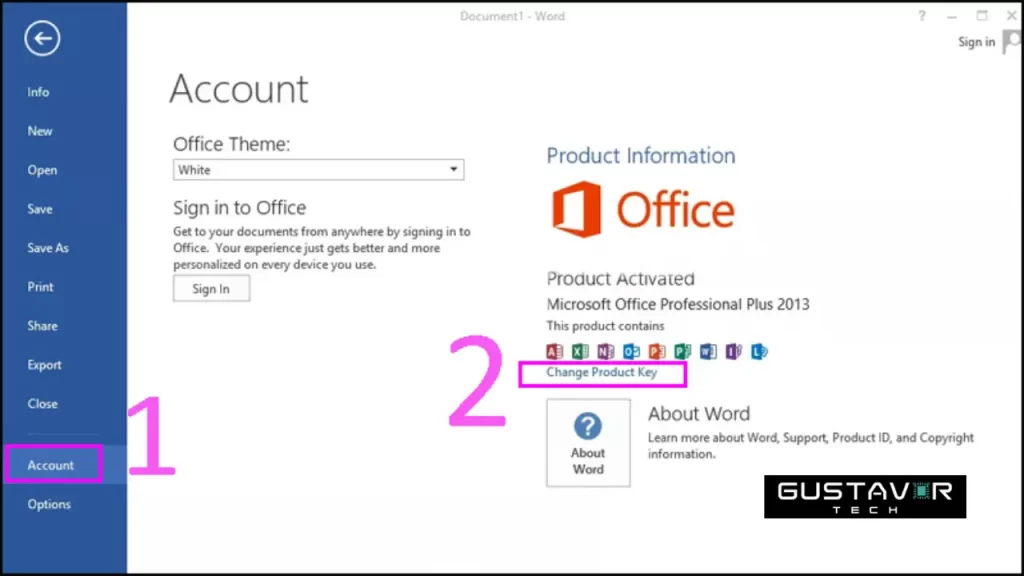The height and width of the screenshot is (576, 1024).
Task: Select Save in the sidebar
Action: pos(40,209)
